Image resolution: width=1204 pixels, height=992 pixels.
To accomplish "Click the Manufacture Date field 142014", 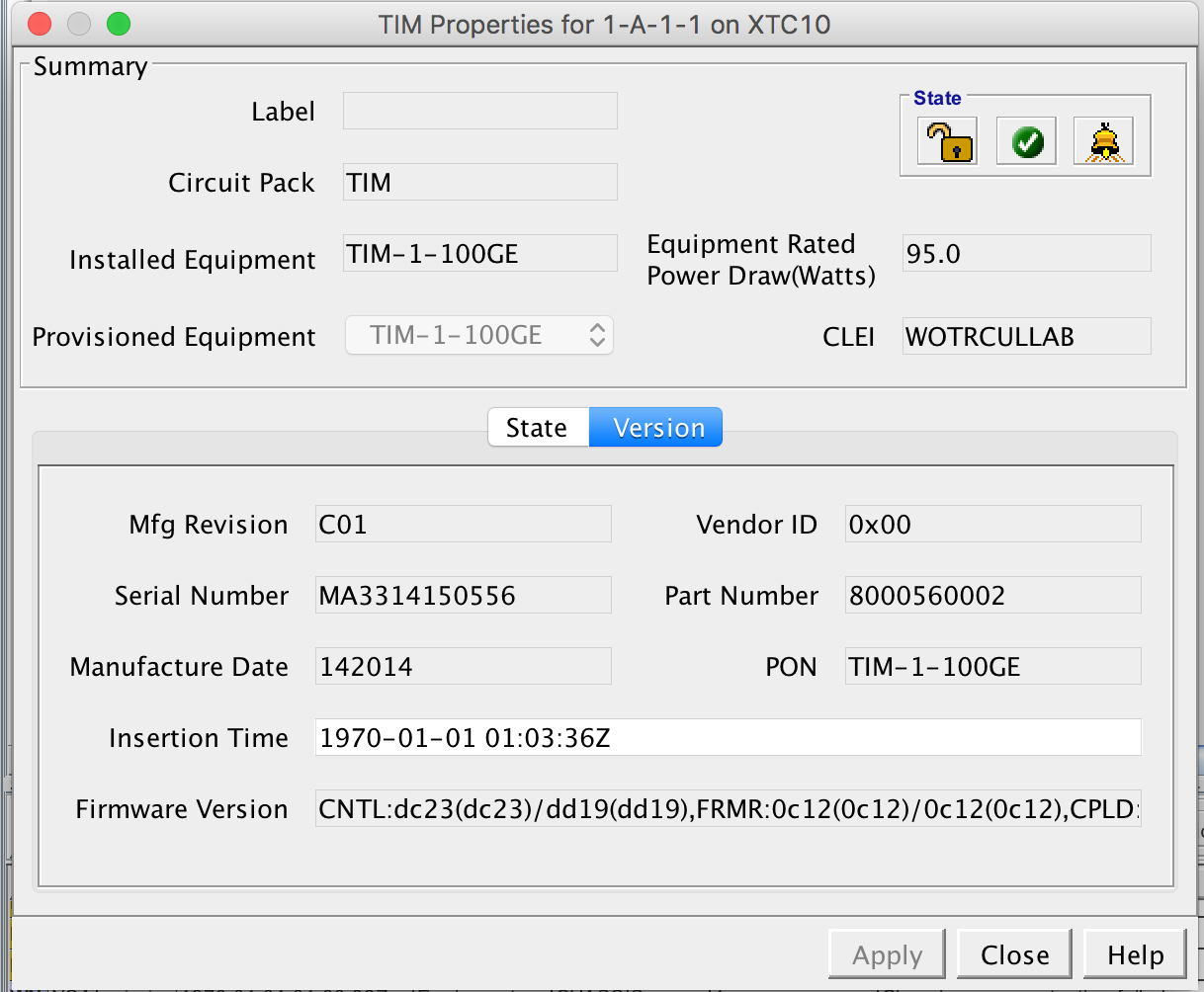I will 463,666.
